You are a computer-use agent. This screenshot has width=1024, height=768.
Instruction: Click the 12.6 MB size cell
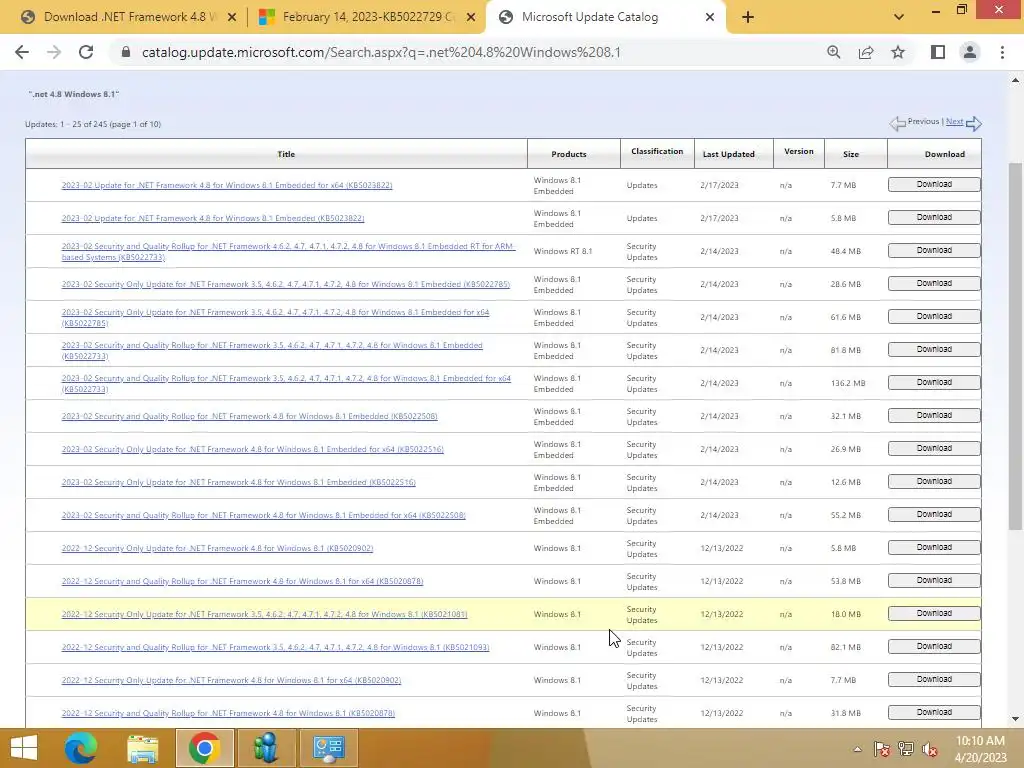click(x=846, y=482)
